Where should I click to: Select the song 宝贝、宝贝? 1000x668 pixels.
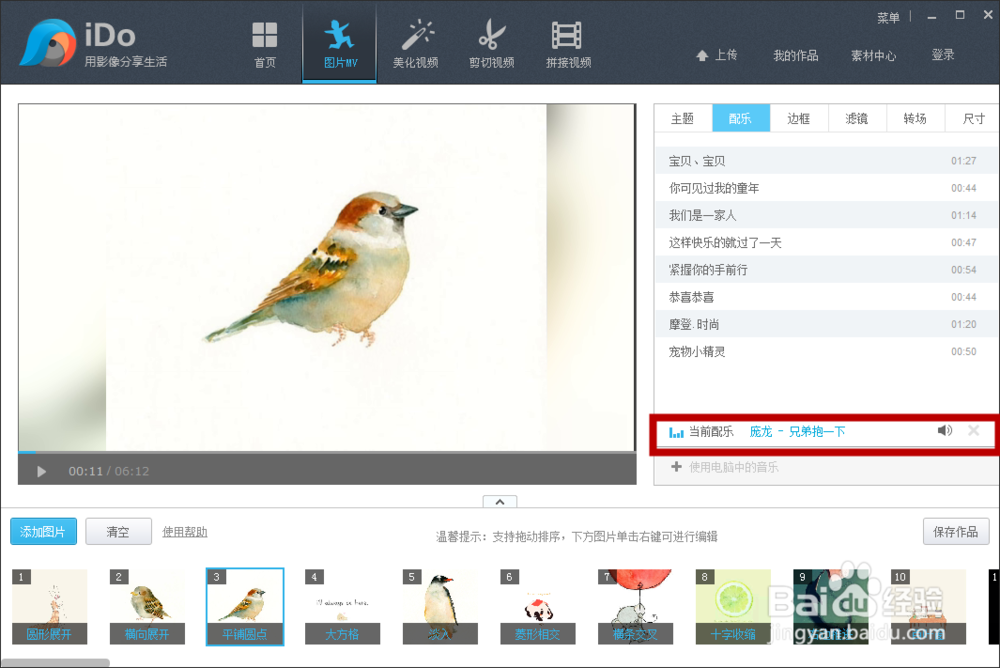click(x=827, y=161)
